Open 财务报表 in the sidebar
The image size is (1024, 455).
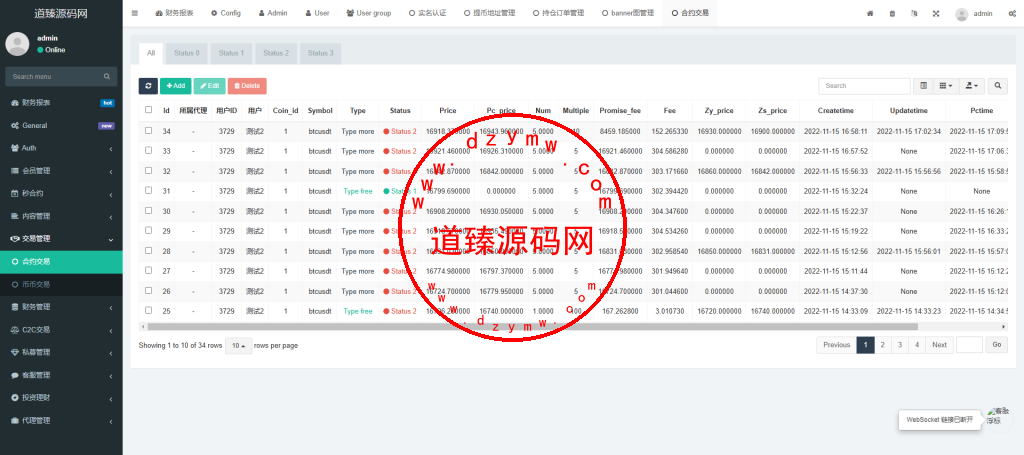(61, 102)
